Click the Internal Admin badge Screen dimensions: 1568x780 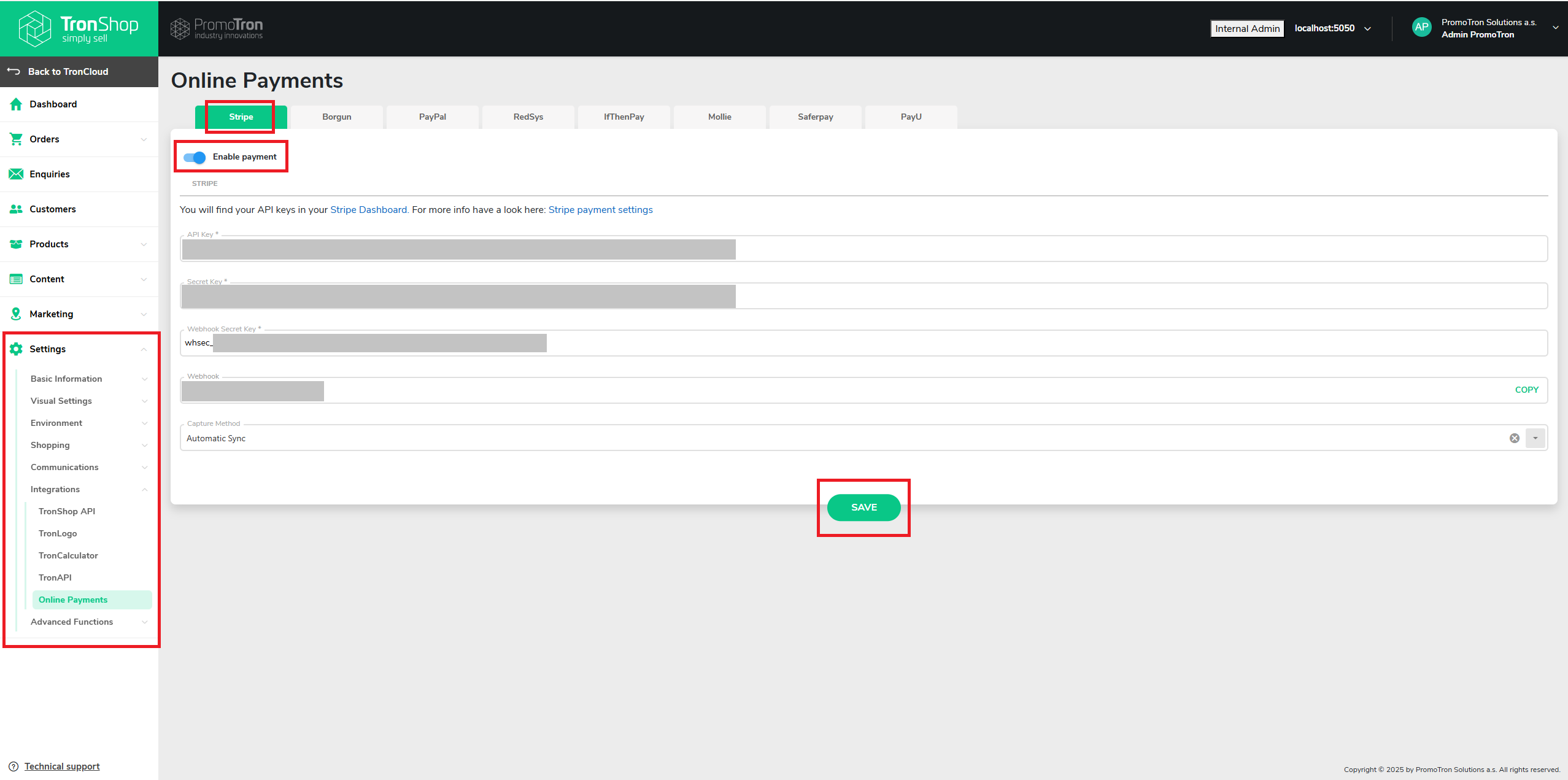(1247, 28)
